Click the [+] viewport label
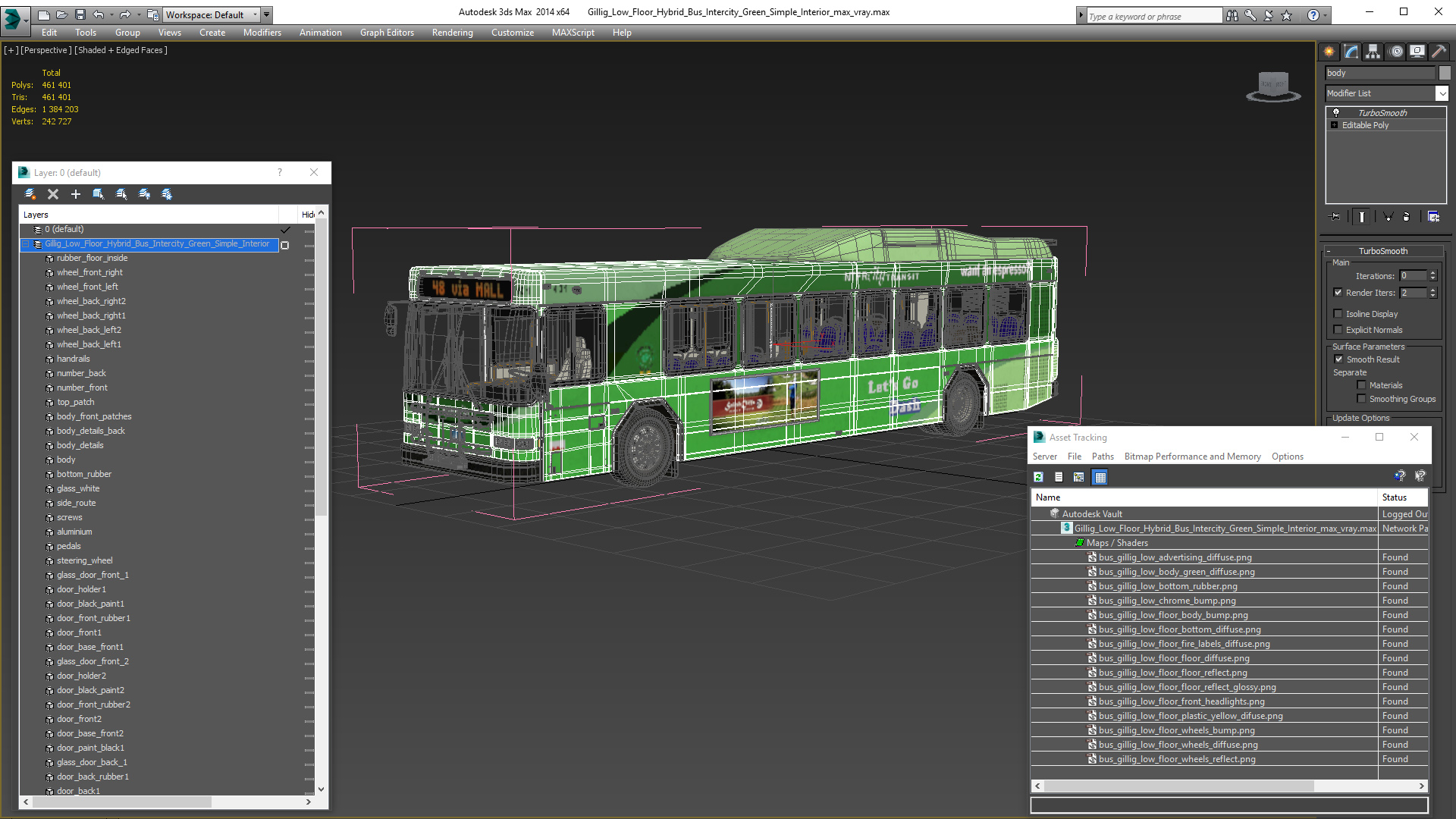This screenshot has width=1456, height=819. (x=11, y=50)
